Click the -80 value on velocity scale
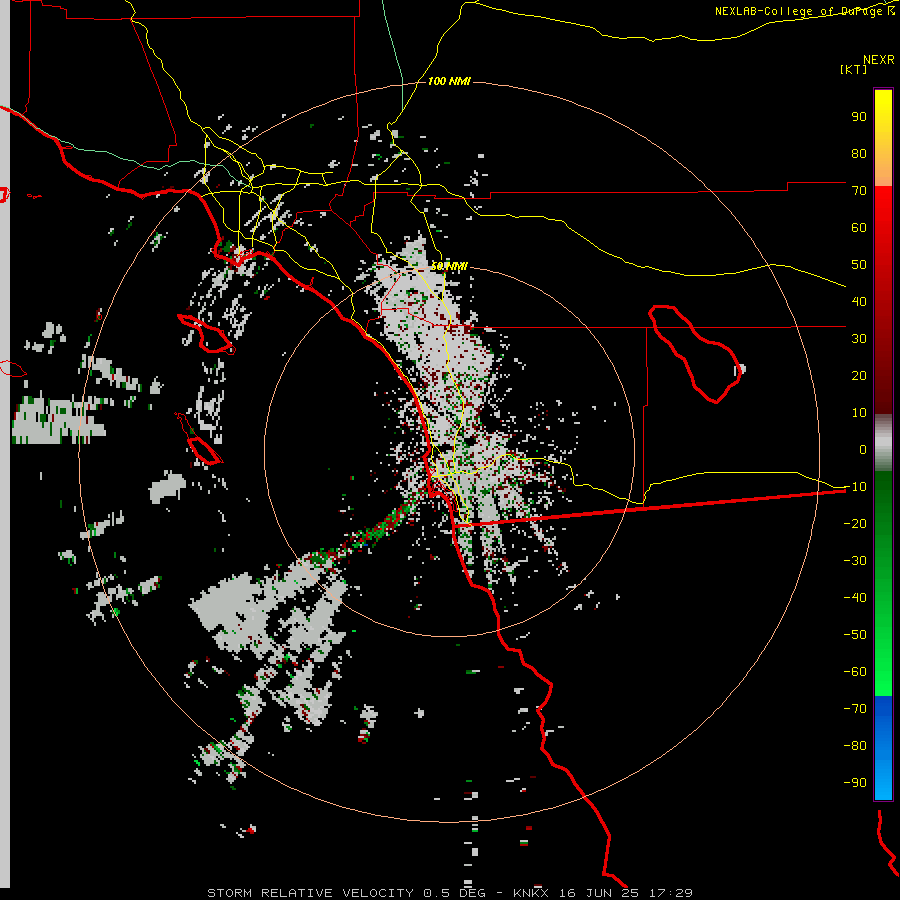The image size is (900, 900). [x=855, y=746]
